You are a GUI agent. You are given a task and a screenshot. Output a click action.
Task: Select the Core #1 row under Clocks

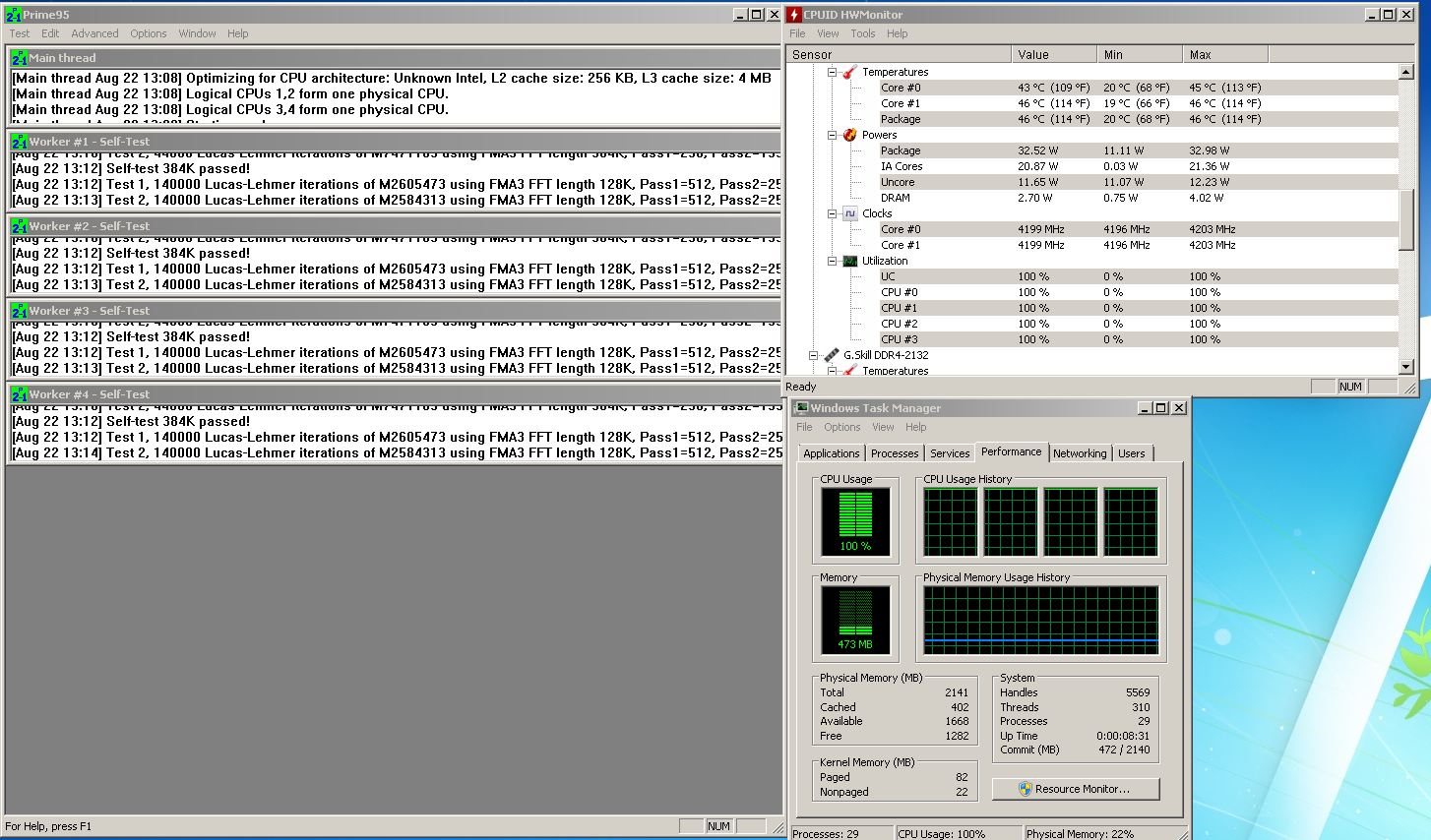click(1137, 245)
